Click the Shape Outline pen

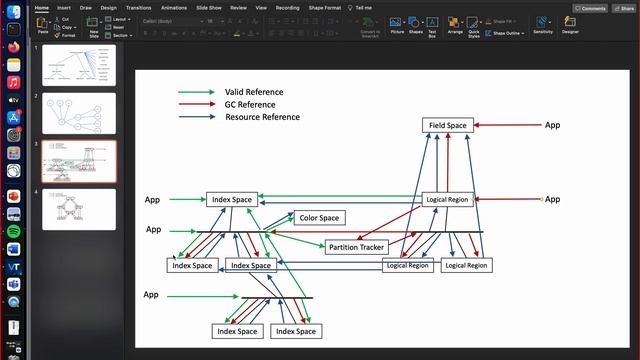tap(488, 33)
